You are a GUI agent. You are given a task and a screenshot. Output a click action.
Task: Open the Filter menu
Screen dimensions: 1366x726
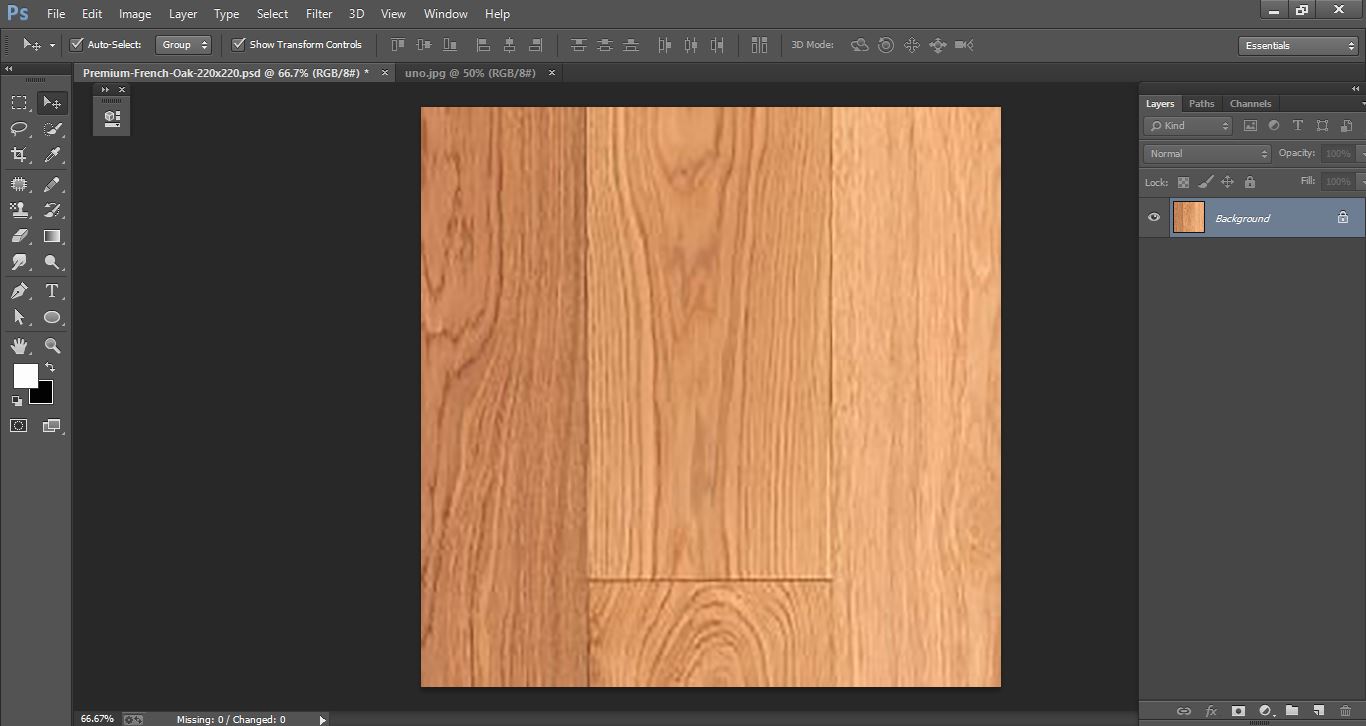318,13
